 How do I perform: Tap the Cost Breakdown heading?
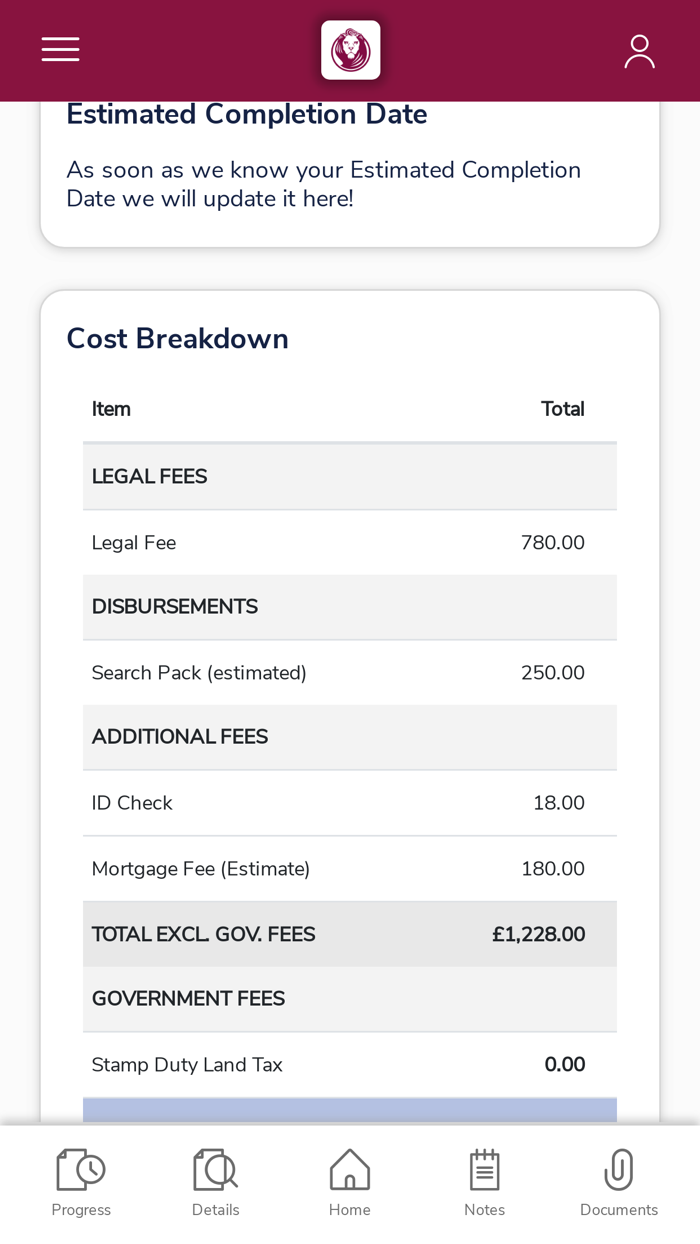coord(178,339)
